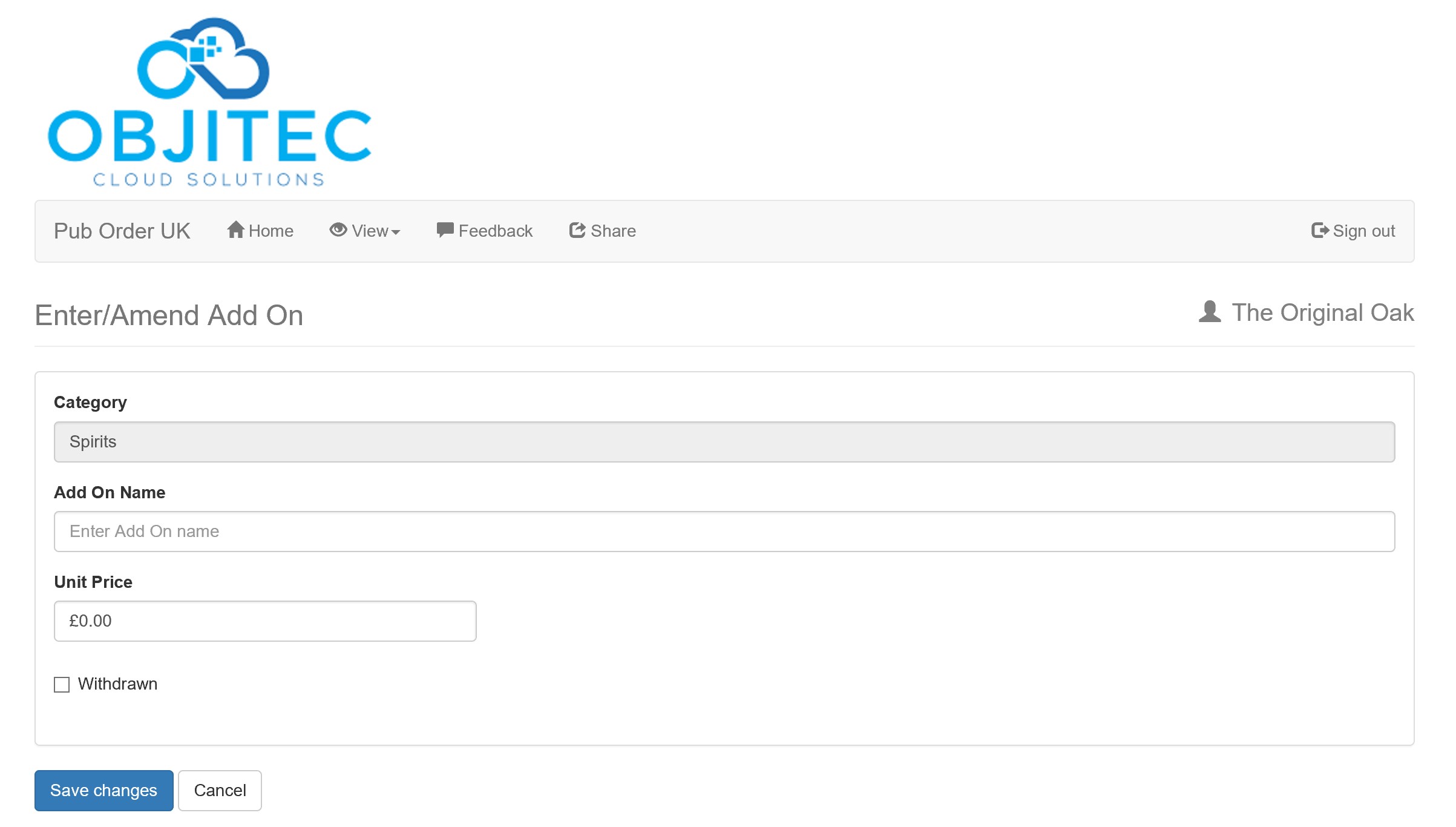Open the Feedback menu item
1456x827 pixels.
[485, 231]
